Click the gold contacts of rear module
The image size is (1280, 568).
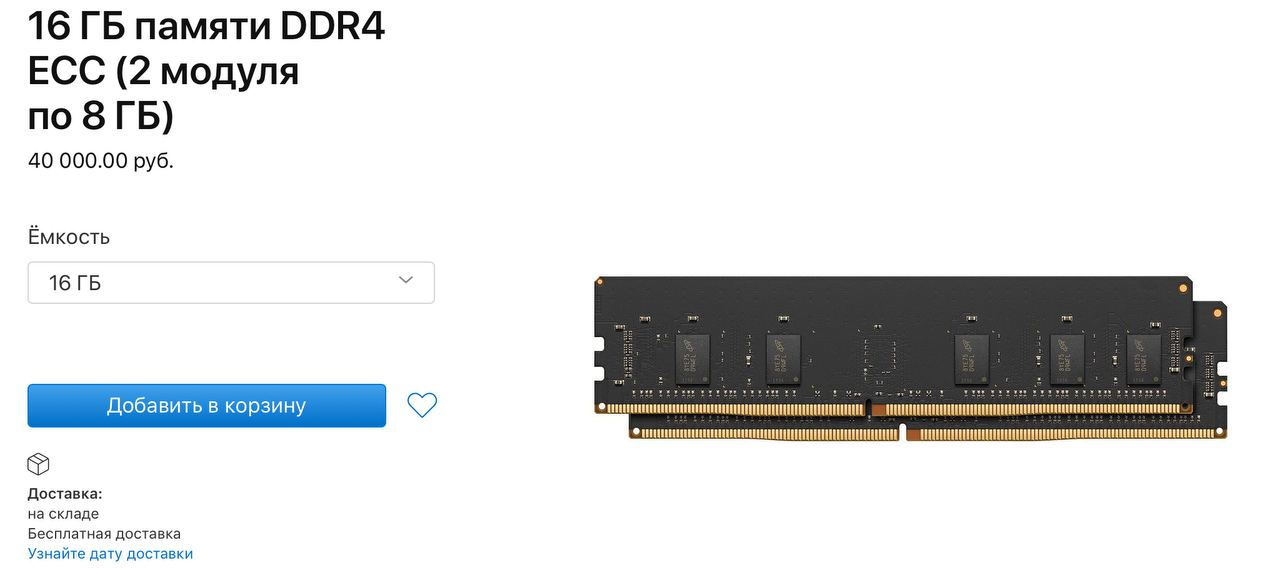[x=927, y=432]
